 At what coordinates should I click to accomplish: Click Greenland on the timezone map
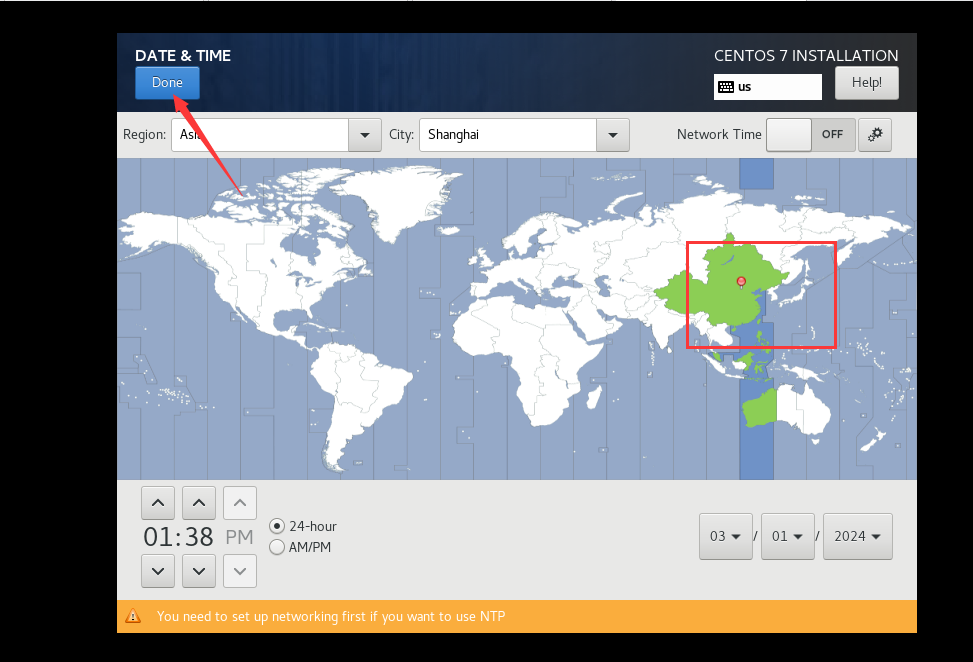click(x=400, y=202)
